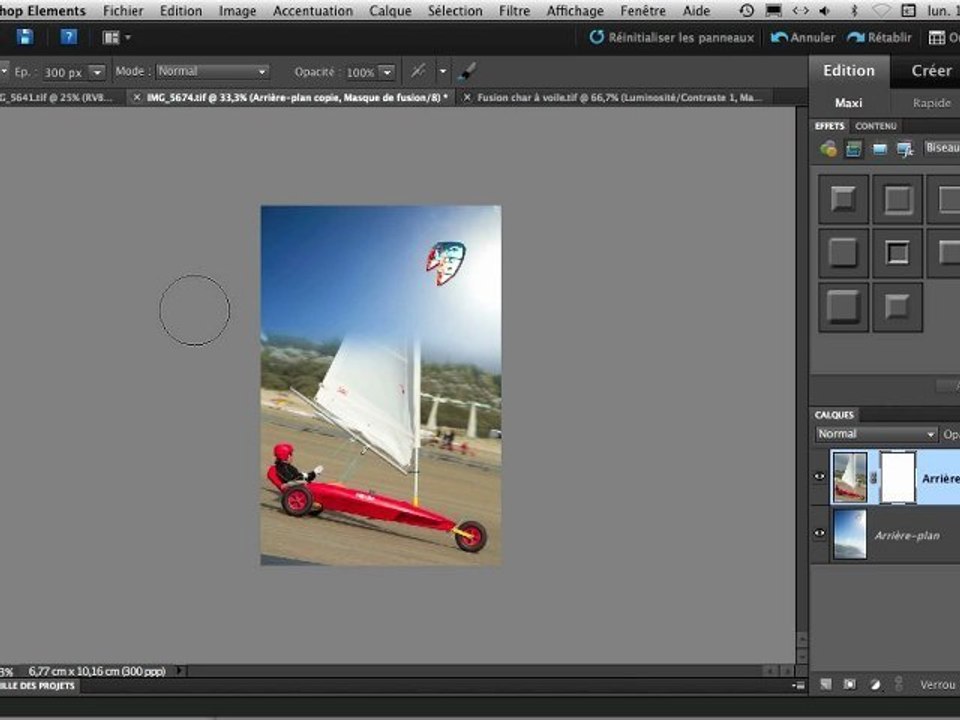Create adjustment layer using half-circle icon
Image resolution: width=960 pixels, height=720 pixels.
[x=874, y=685]
